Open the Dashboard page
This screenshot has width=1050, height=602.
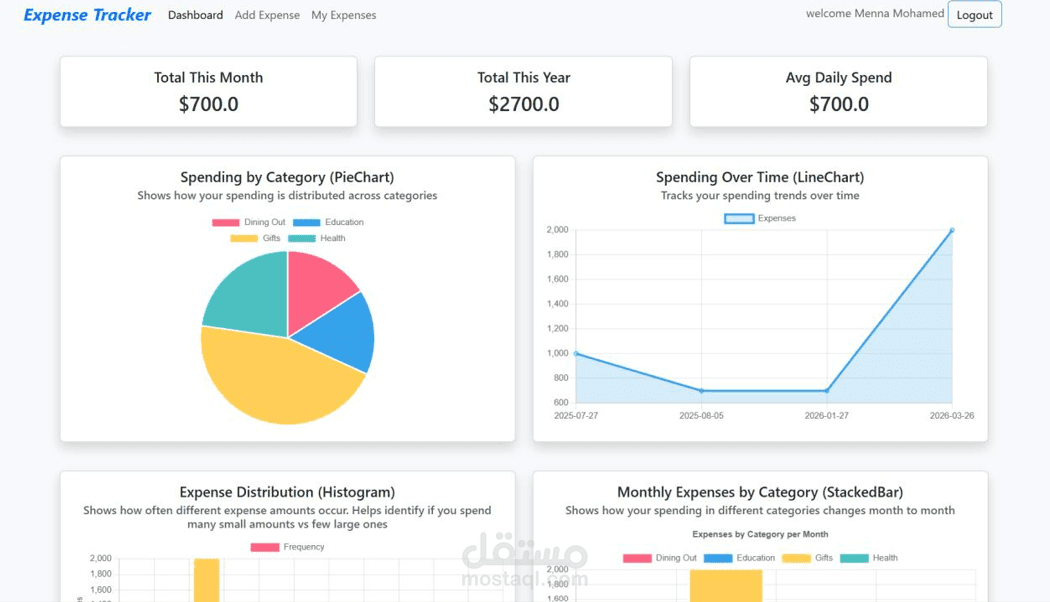[x=195, y=15]
